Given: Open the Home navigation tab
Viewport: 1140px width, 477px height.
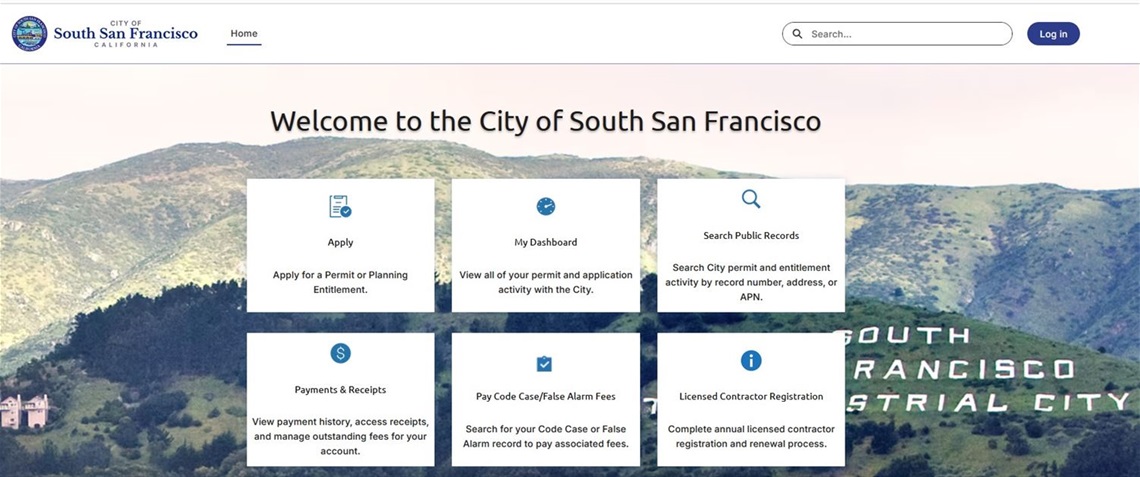Looking at the screenshot, I should [x=244, y=33].
